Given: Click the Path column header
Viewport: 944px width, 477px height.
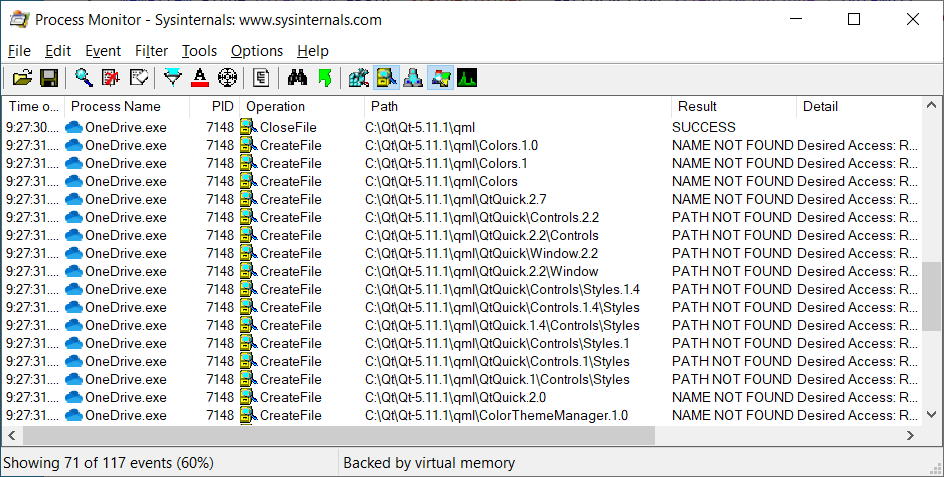Looking at the screenshot, I should tap(518, 107).
